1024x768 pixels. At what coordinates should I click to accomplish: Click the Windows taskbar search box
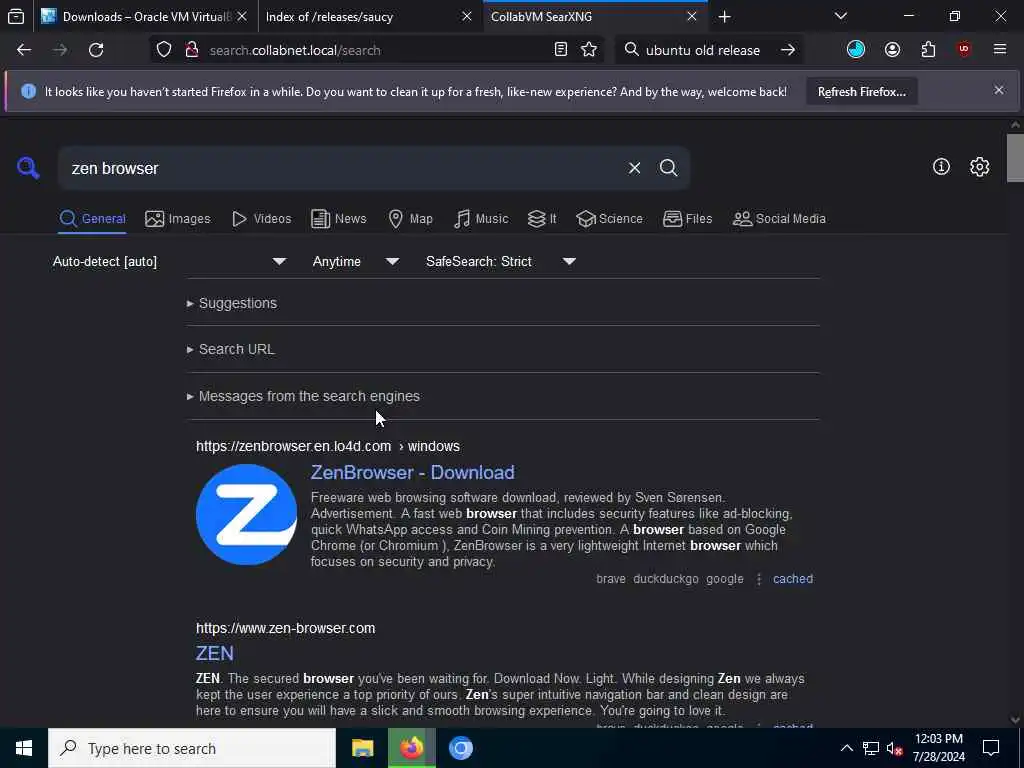click(x=192, y=748)
